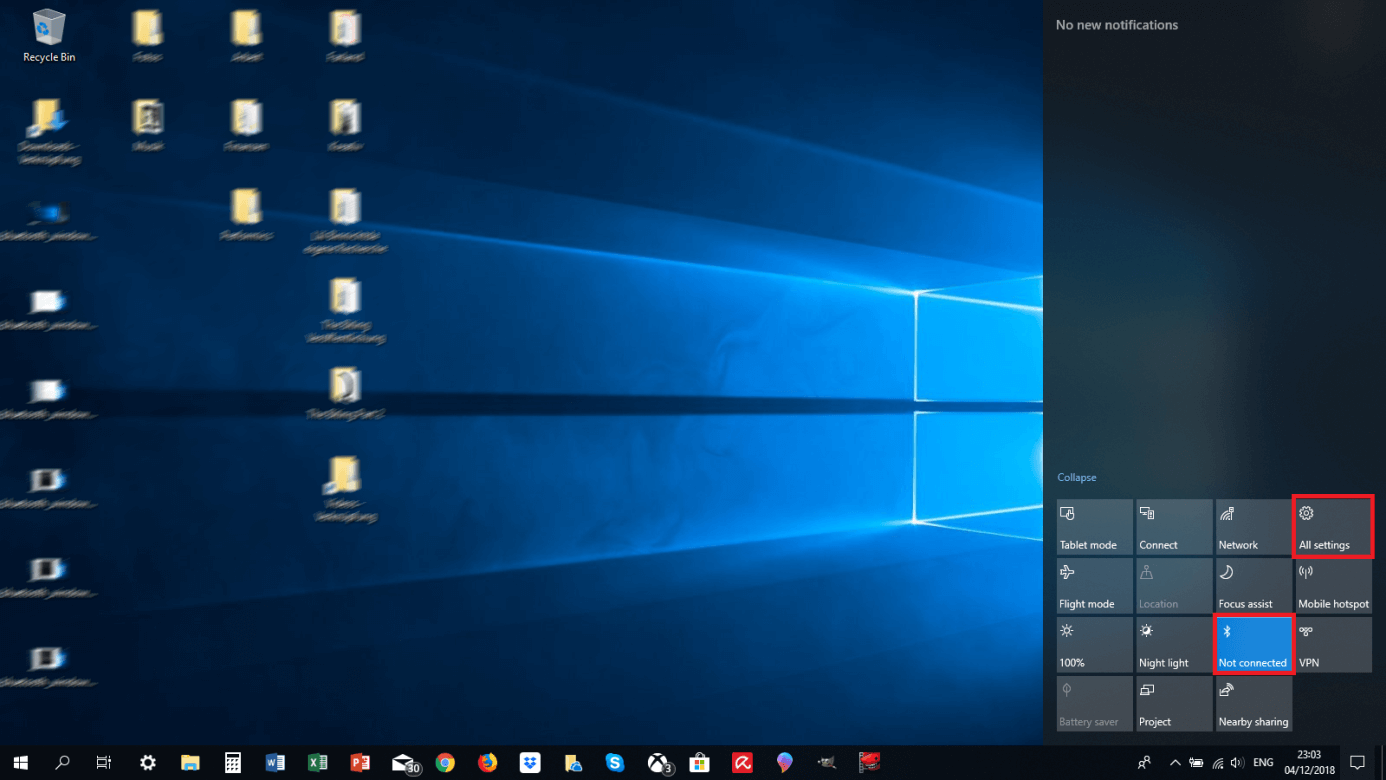Viewport: 1386px width, 780px height.
Task: Launch PowerPoint from the taskbar
Action: 360,762
